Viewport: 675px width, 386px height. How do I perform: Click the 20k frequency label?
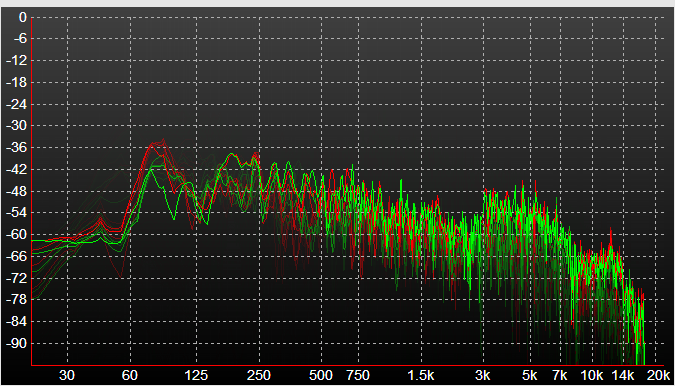point(659,375)
